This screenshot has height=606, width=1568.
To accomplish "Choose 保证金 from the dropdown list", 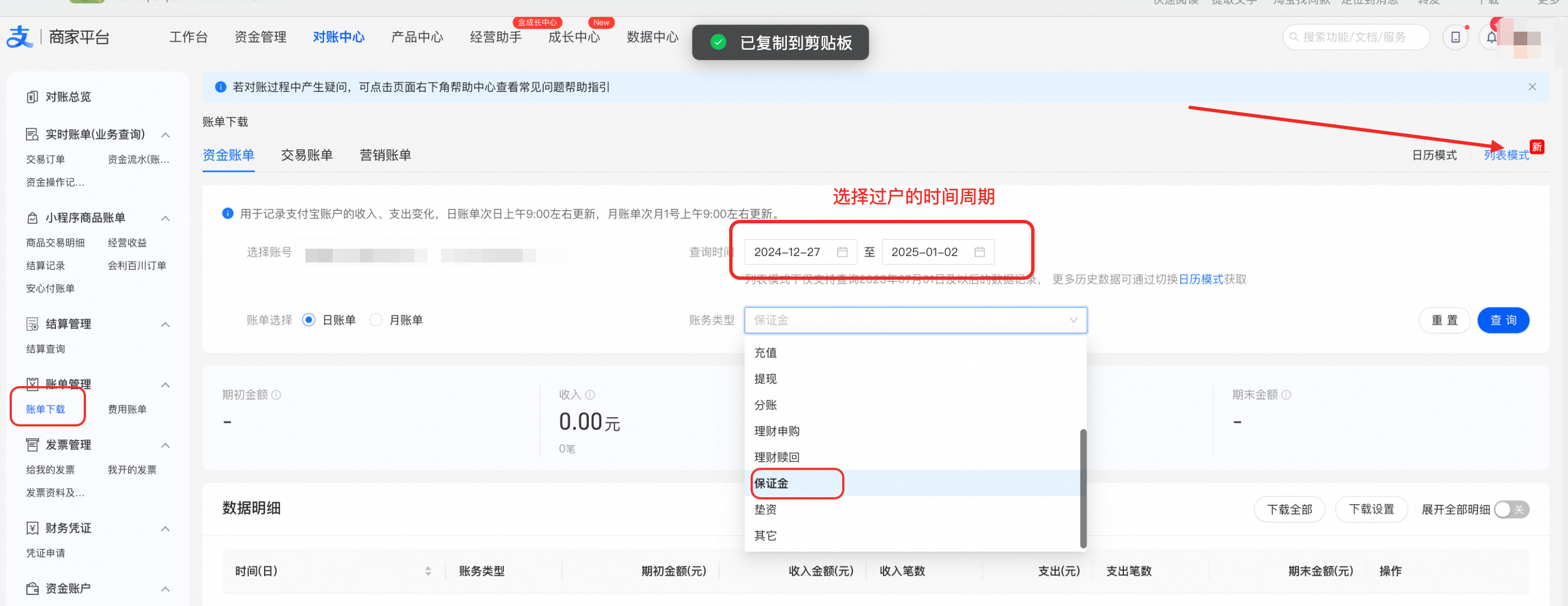I will pyautogui.click(x=915, y=483).
